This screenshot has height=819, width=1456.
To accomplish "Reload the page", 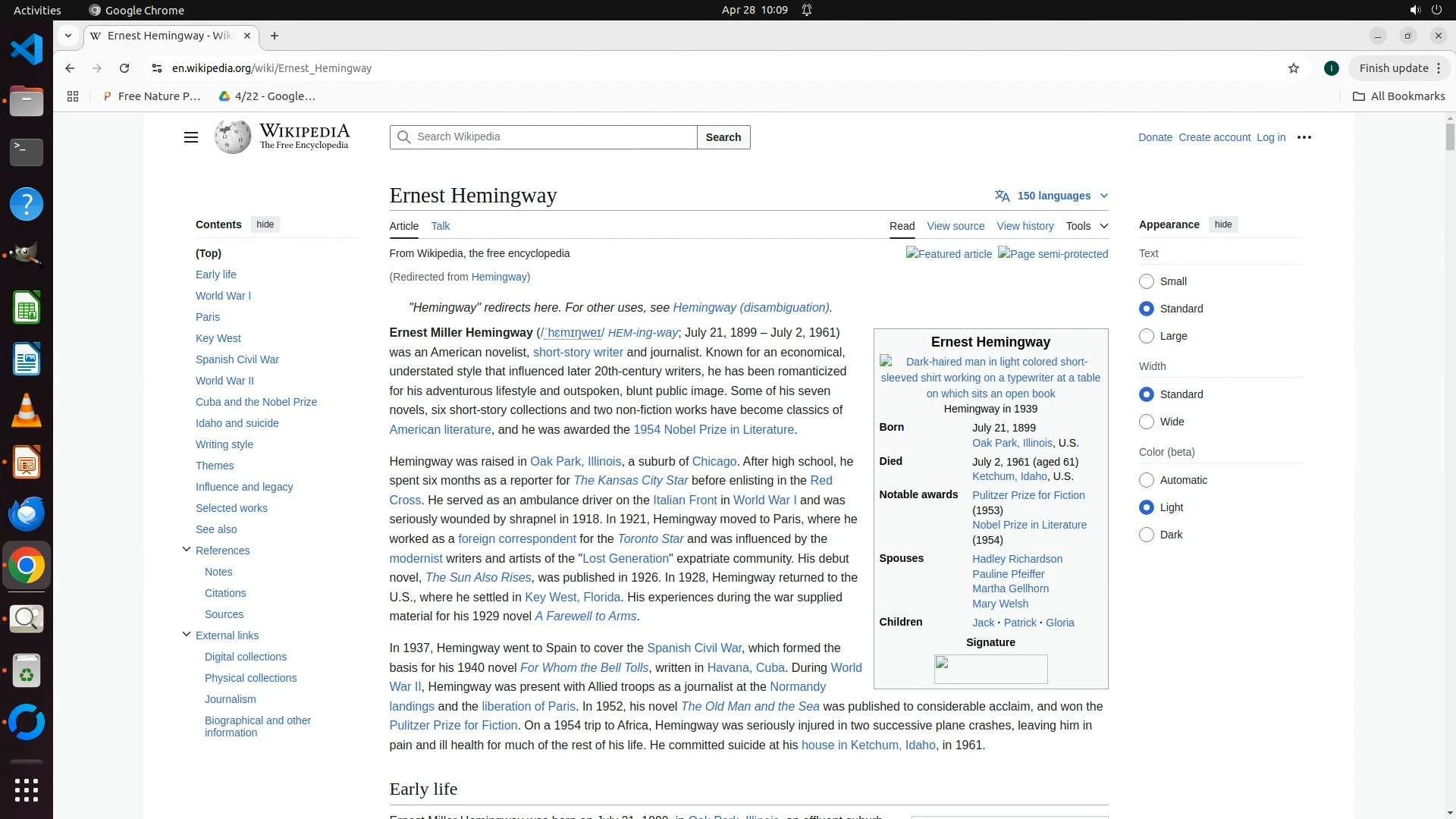I will (124, 68).
